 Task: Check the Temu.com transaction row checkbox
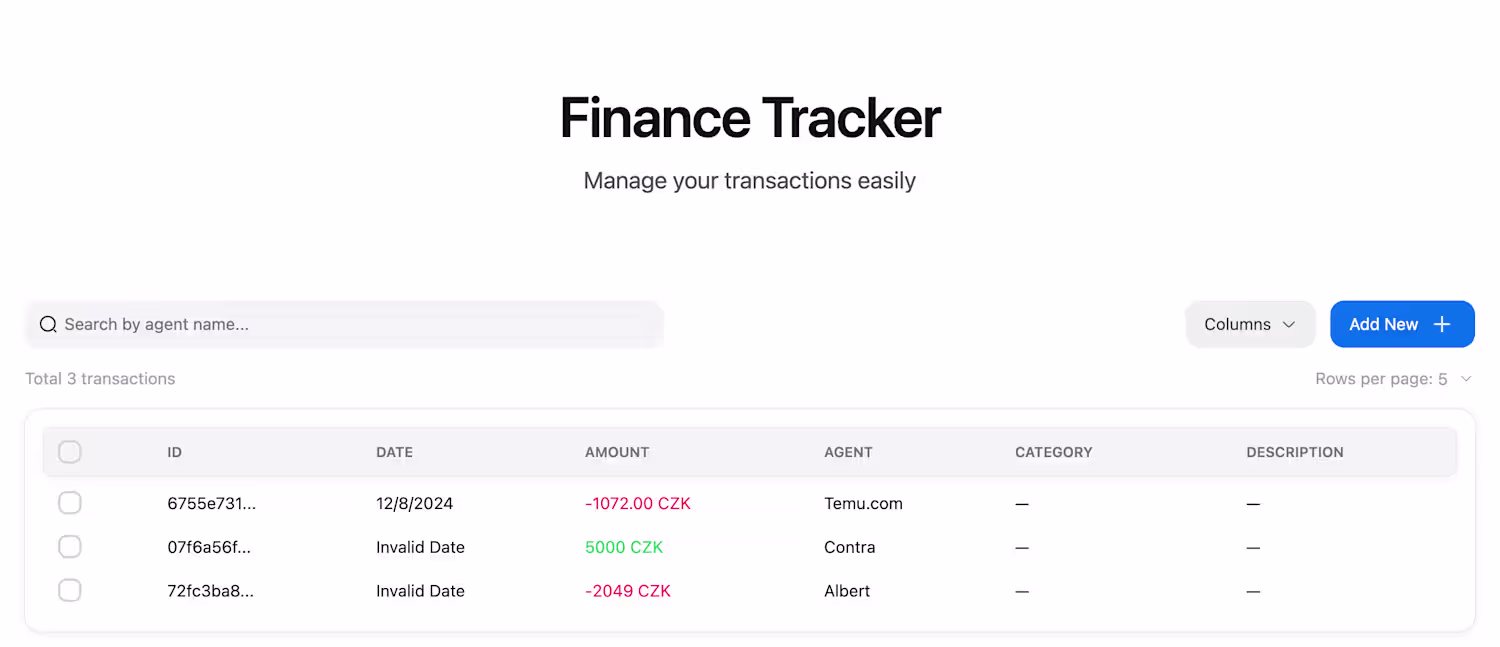click(70, 503)
